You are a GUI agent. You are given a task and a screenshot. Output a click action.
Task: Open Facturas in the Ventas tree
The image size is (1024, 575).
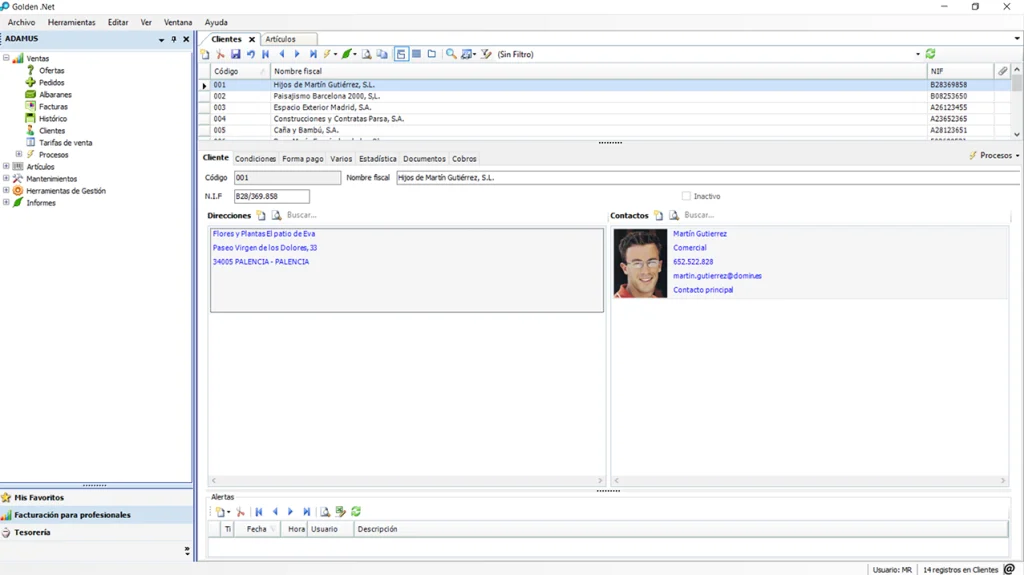[x=53, y=106]
